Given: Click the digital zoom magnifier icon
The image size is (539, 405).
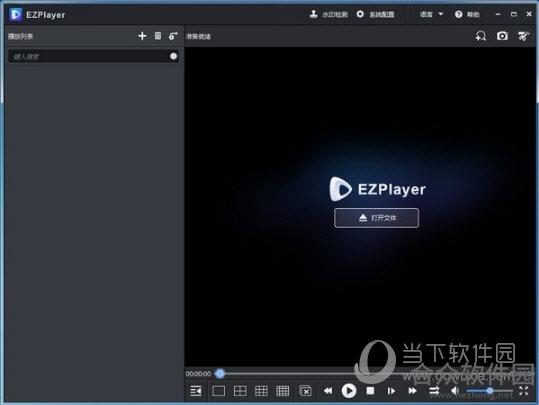Looking at the screenshot, I should click(x=481, y=36).
